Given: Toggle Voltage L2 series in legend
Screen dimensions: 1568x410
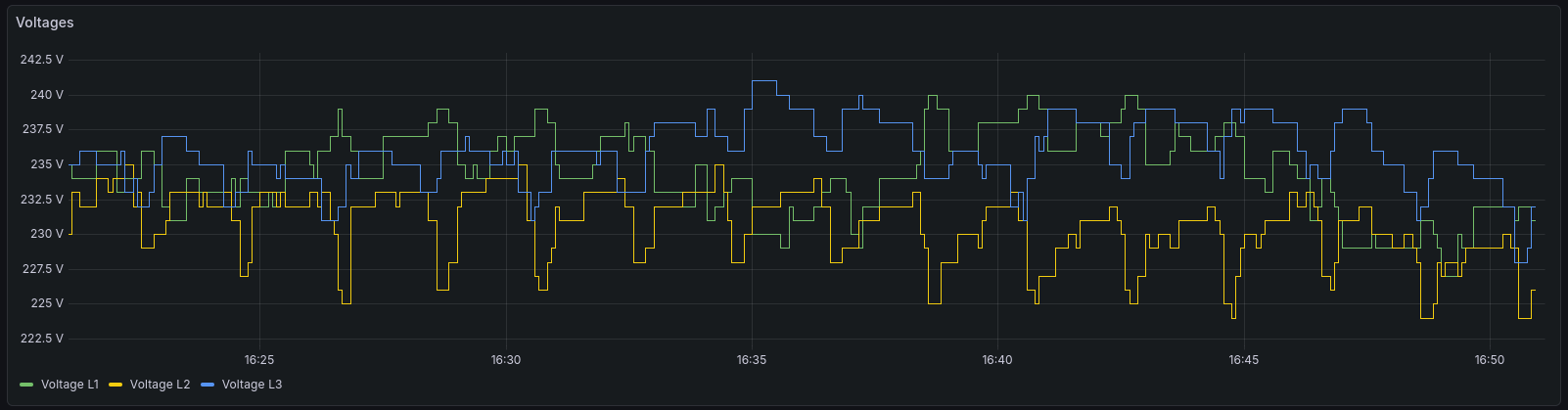Looking at the screenshot, I should tap(160, 385).
